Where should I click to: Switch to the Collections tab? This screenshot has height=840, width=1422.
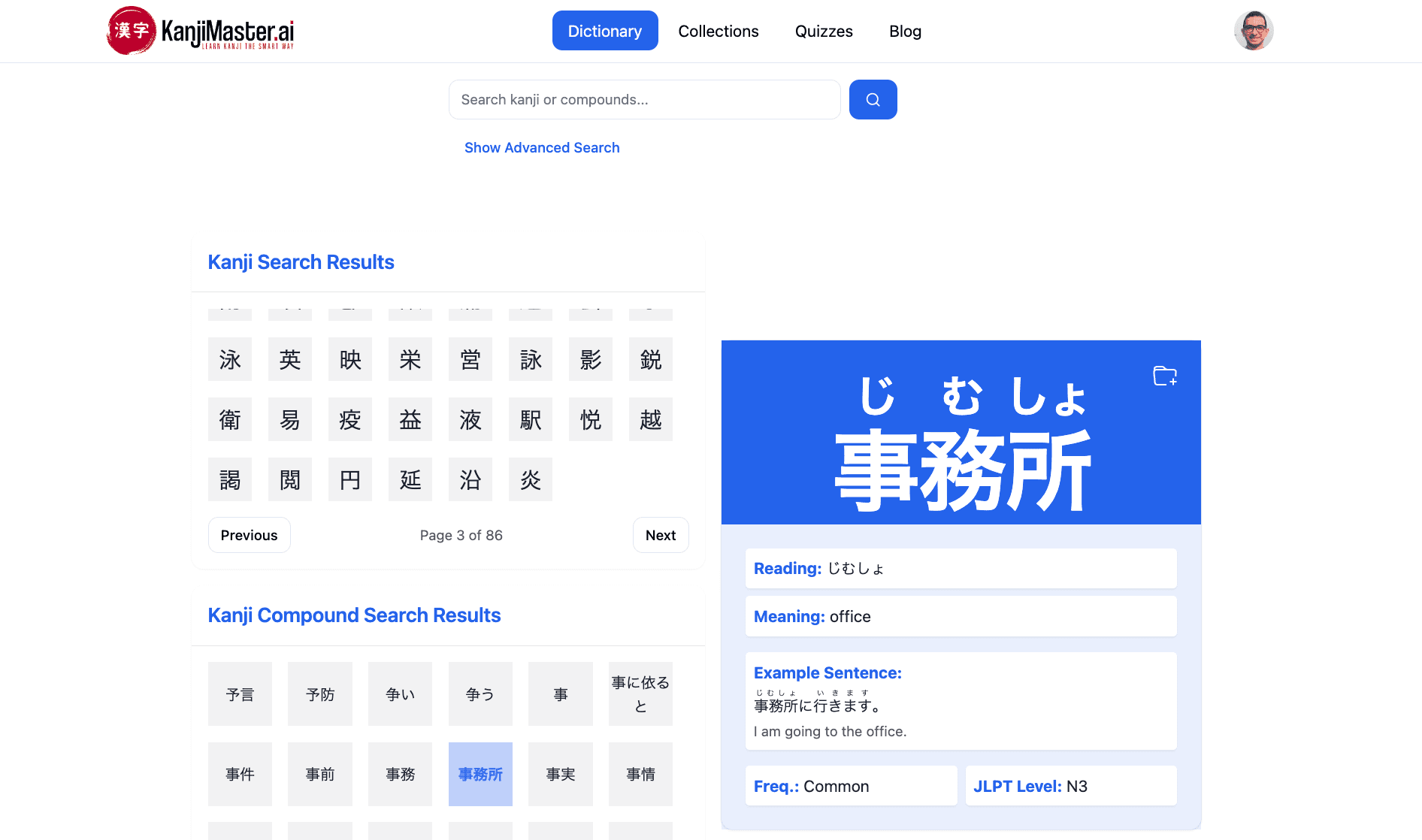718,31
